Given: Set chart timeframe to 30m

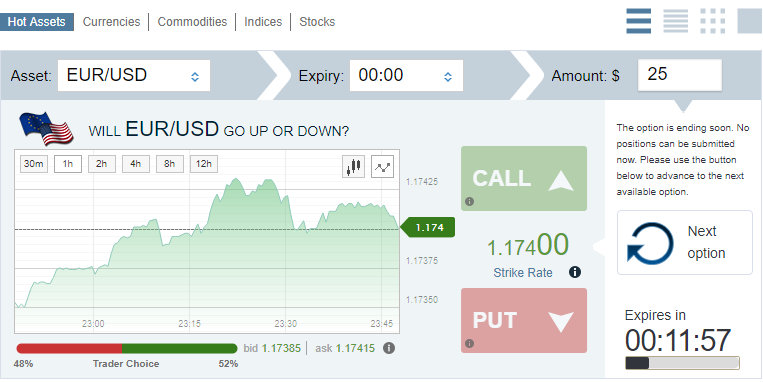Looking at the screenshot, I should click(34, 164).
